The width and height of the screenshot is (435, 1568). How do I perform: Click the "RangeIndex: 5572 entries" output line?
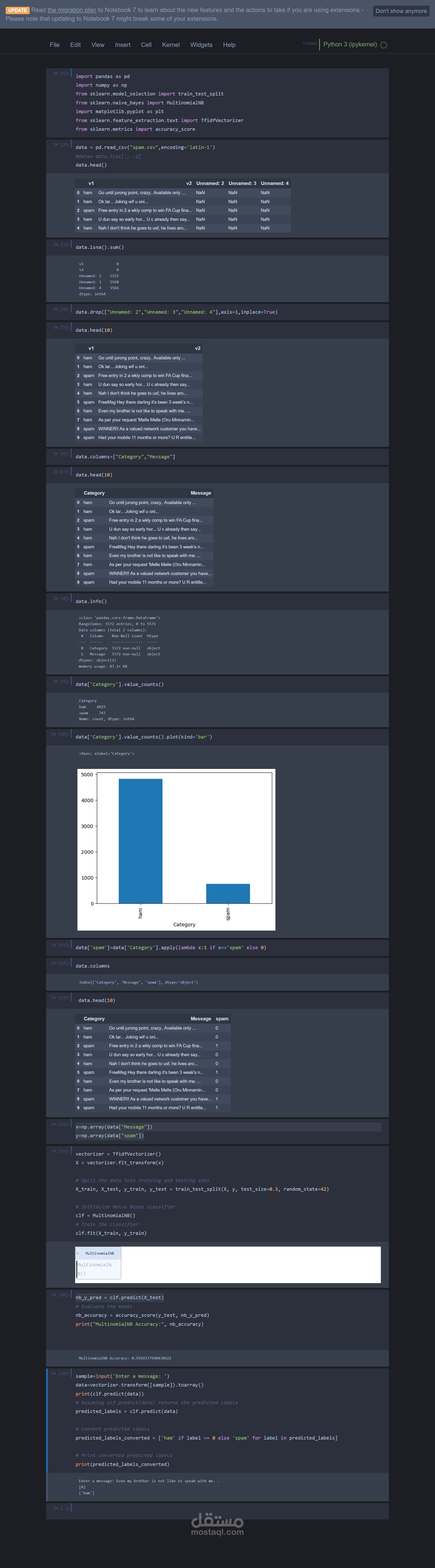pyautogui.click(x=117, y=624)
